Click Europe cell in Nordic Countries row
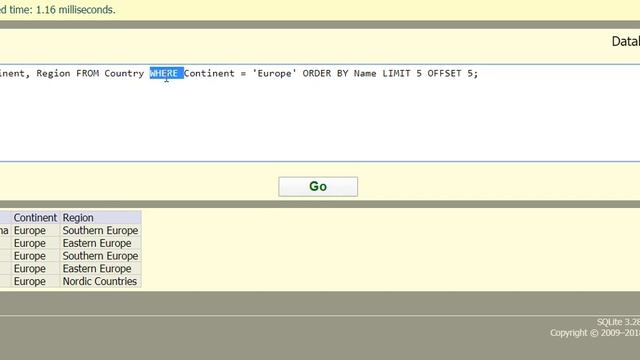640x360 pixels. pos(36,281)
